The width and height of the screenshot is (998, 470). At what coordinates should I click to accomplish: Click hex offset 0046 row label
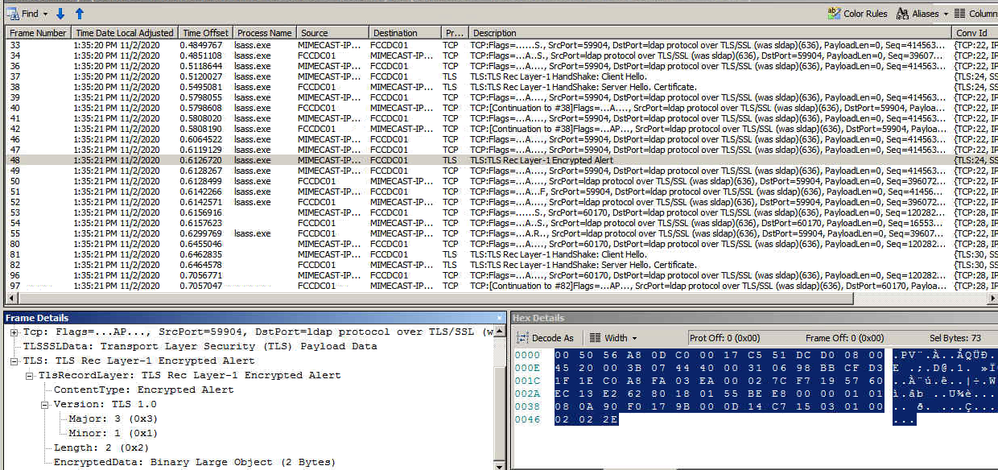click(x=526, y=420)
